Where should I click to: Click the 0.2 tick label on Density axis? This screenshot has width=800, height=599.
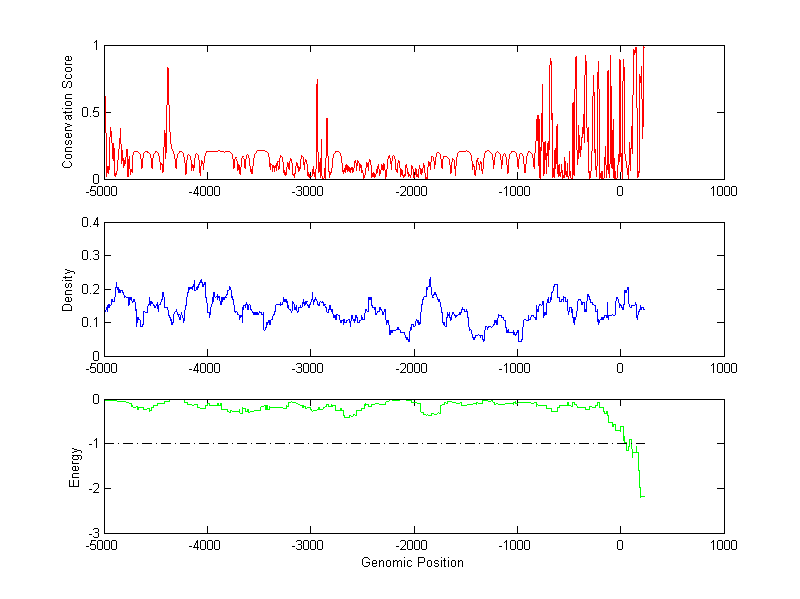point(90,289)
